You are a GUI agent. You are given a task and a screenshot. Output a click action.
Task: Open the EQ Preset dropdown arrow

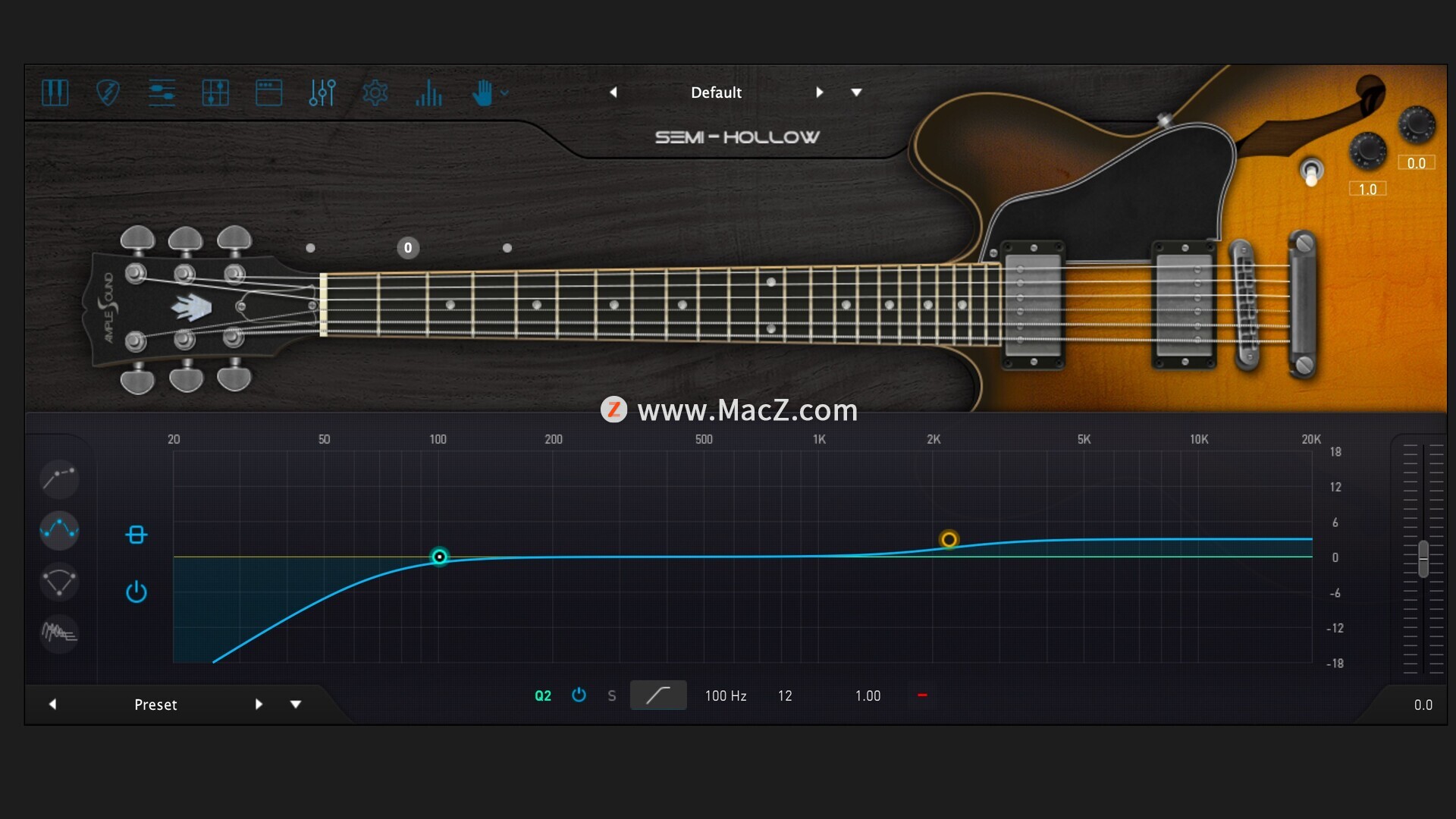[x=296, y=704]
